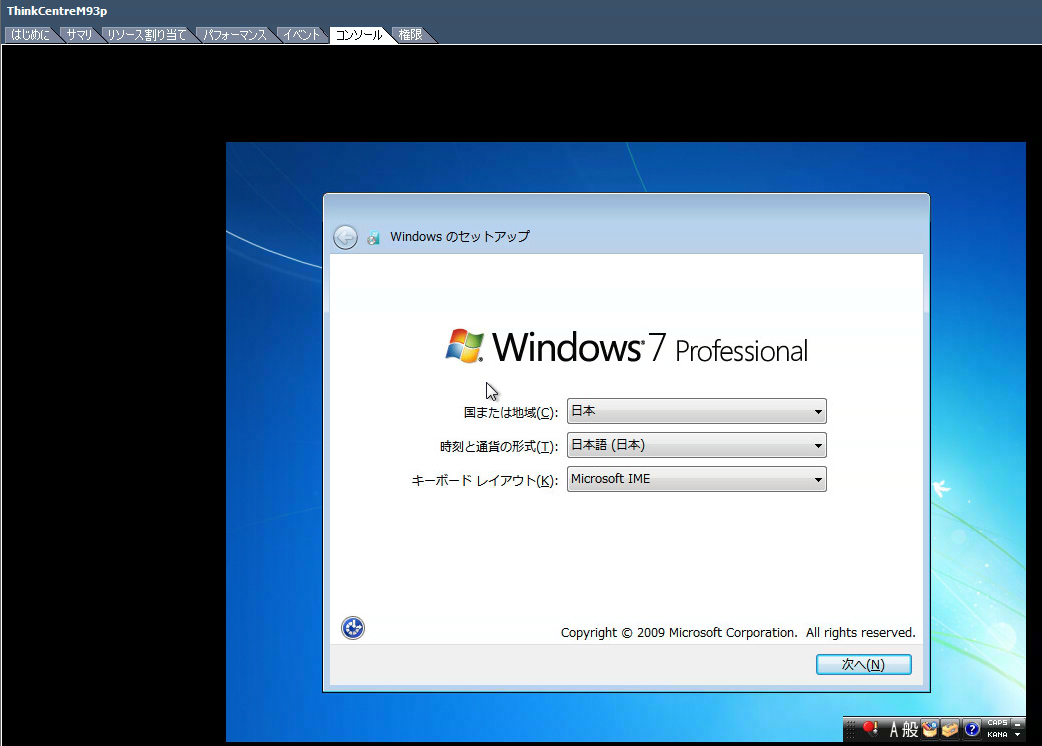Switch to the はじめに tab
1042x746 pixels.
31,35
